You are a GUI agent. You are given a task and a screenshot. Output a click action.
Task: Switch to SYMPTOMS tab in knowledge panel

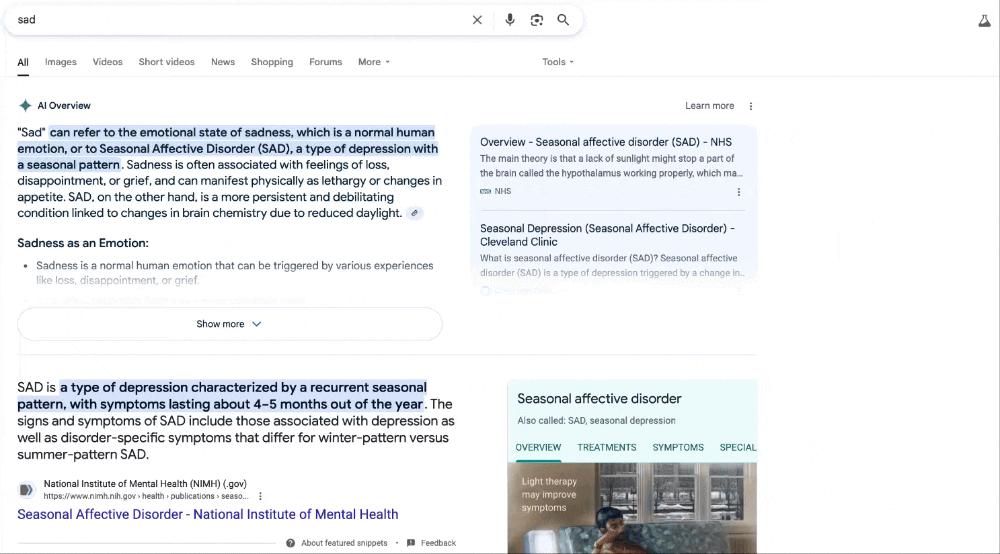click(678, 448)
